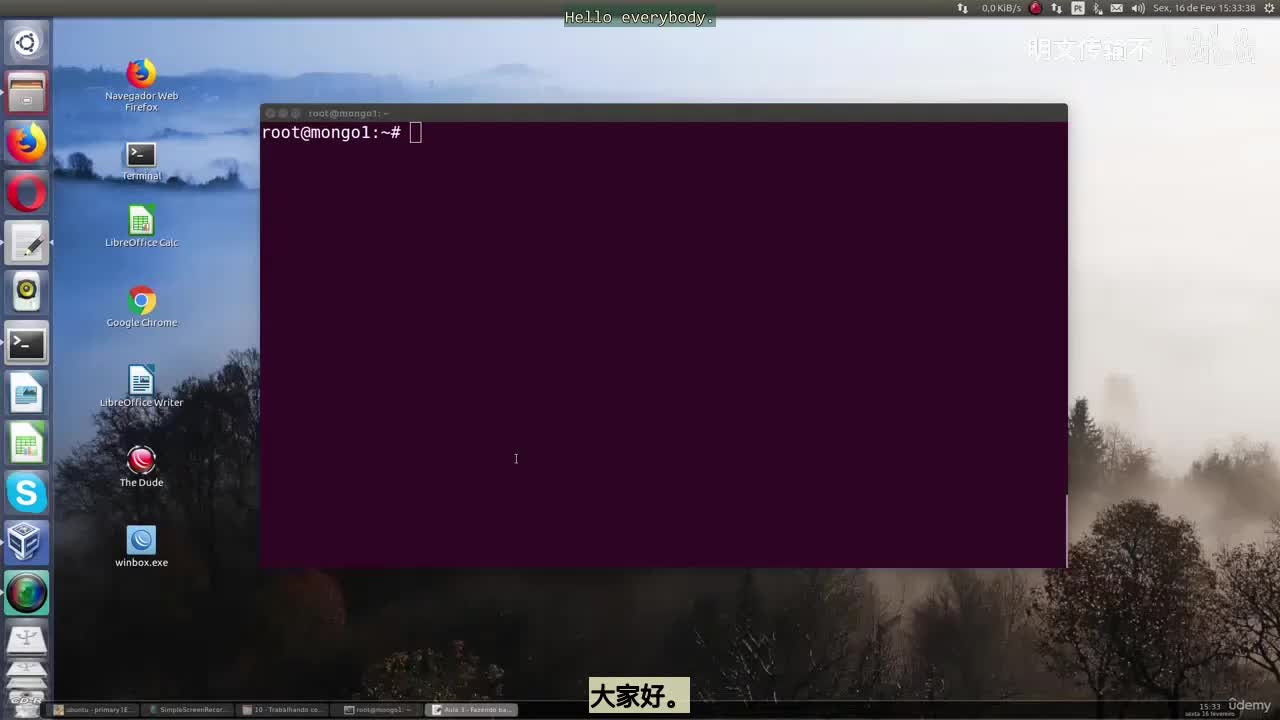The height and width of the screenshot is (720, 1280).
Task: Click the red record indicator in top panel
Action: coord(1035,8)
